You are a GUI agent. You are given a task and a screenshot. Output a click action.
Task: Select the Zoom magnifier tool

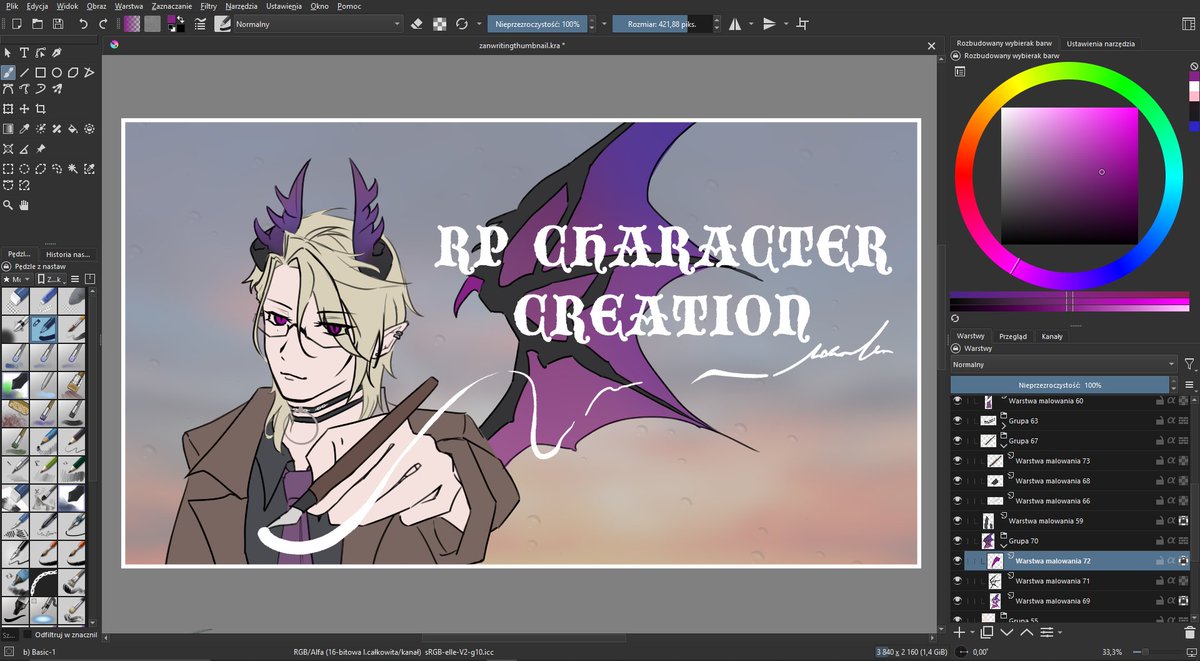tap(8, 205)
